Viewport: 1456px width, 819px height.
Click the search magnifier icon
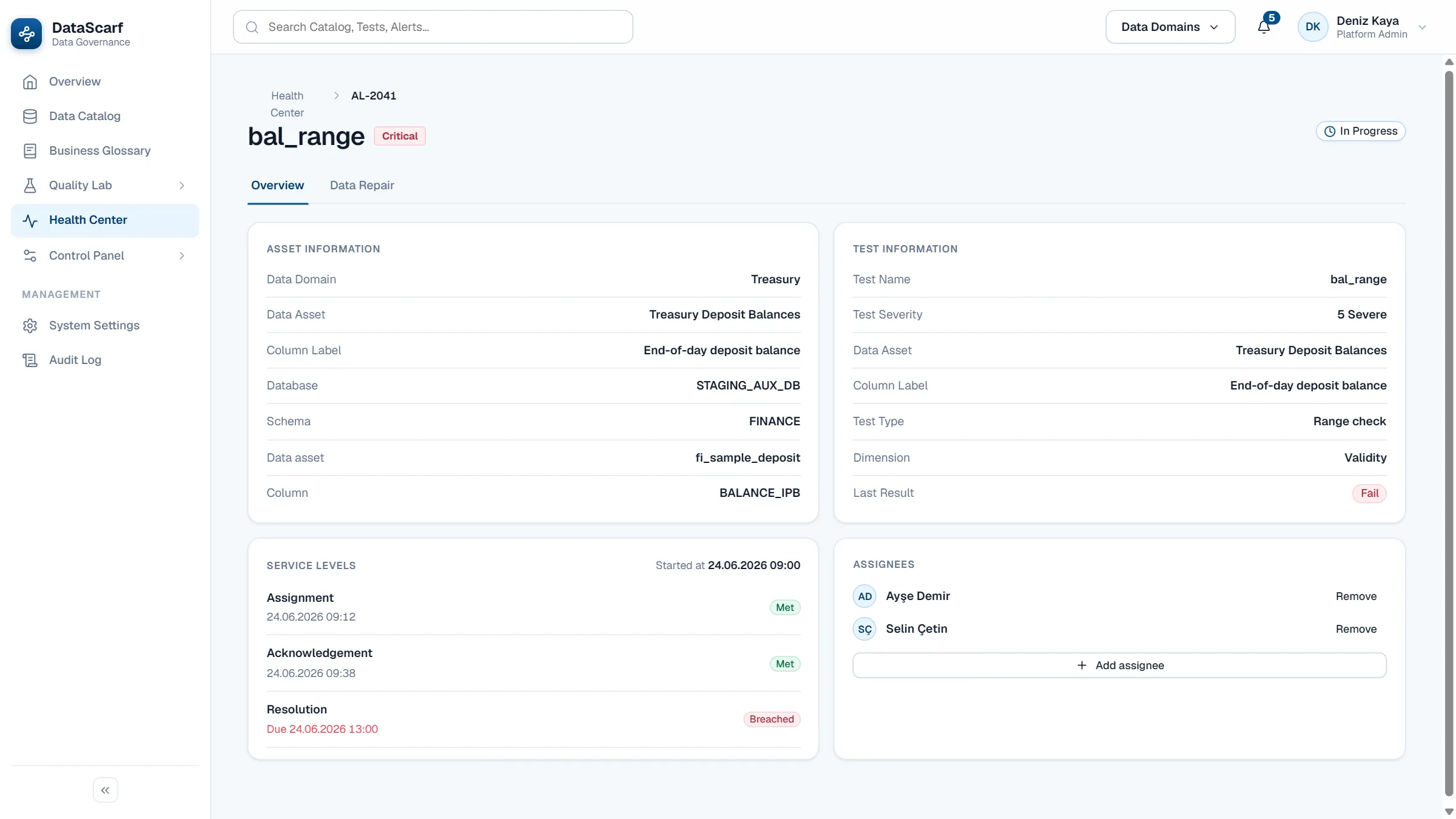pyautogui.click(x=252, y=27)
